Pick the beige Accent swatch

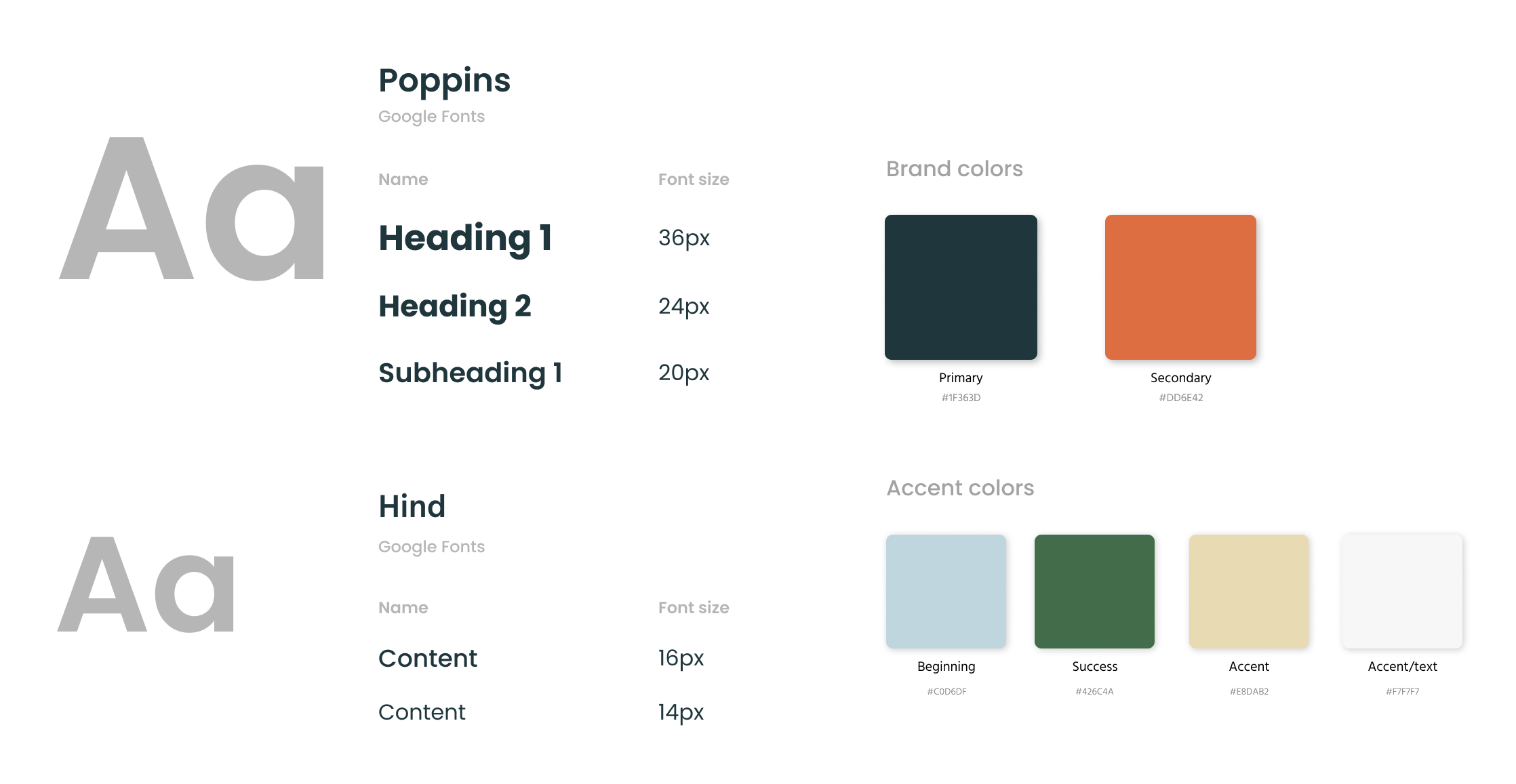[x=1249, y=592]
